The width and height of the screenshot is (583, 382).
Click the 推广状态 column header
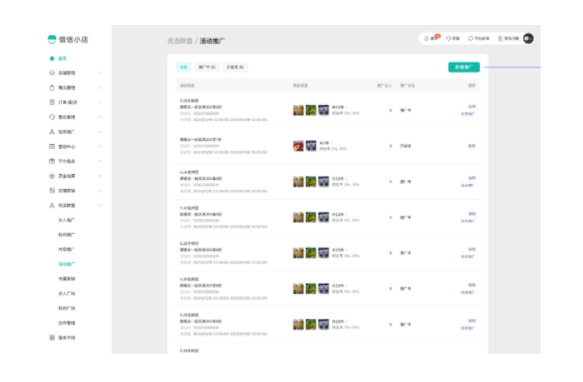[x=408, y=86]
